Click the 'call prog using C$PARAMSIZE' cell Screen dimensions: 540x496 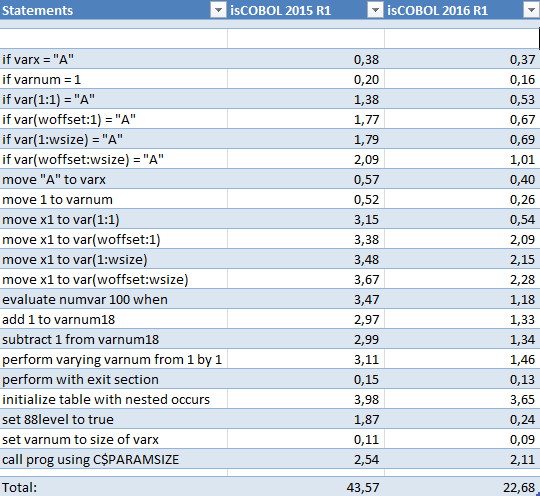(x=114, y=458)
